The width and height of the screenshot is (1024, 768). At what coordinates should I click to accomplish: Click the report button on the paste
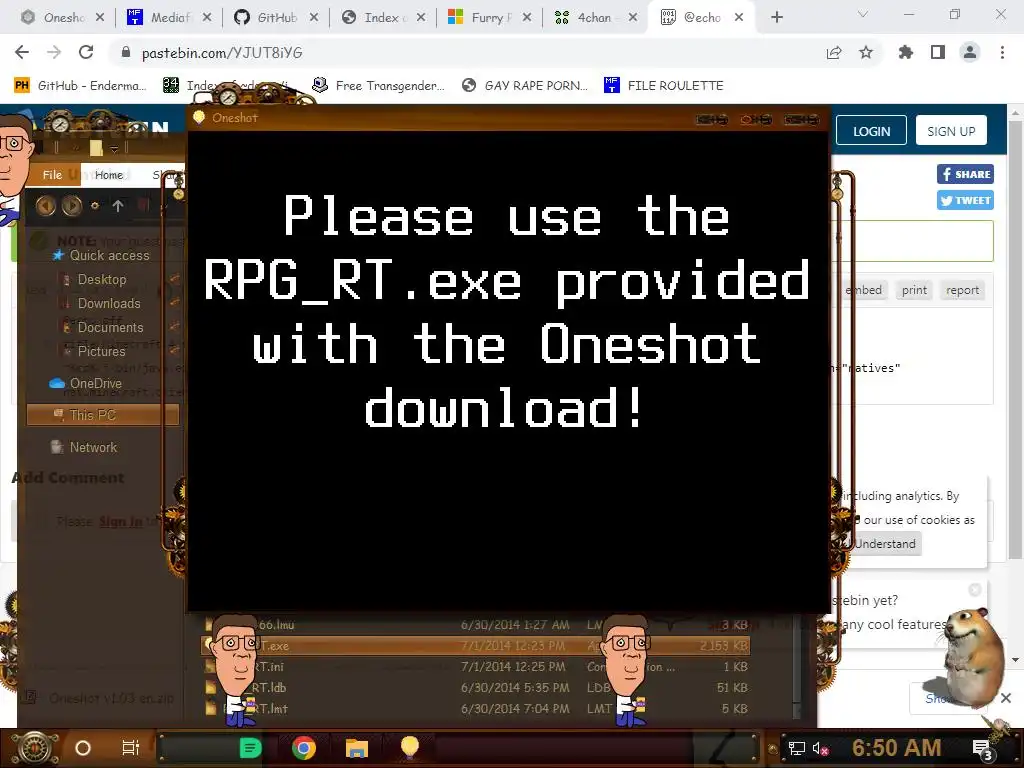tap(962, 290)
